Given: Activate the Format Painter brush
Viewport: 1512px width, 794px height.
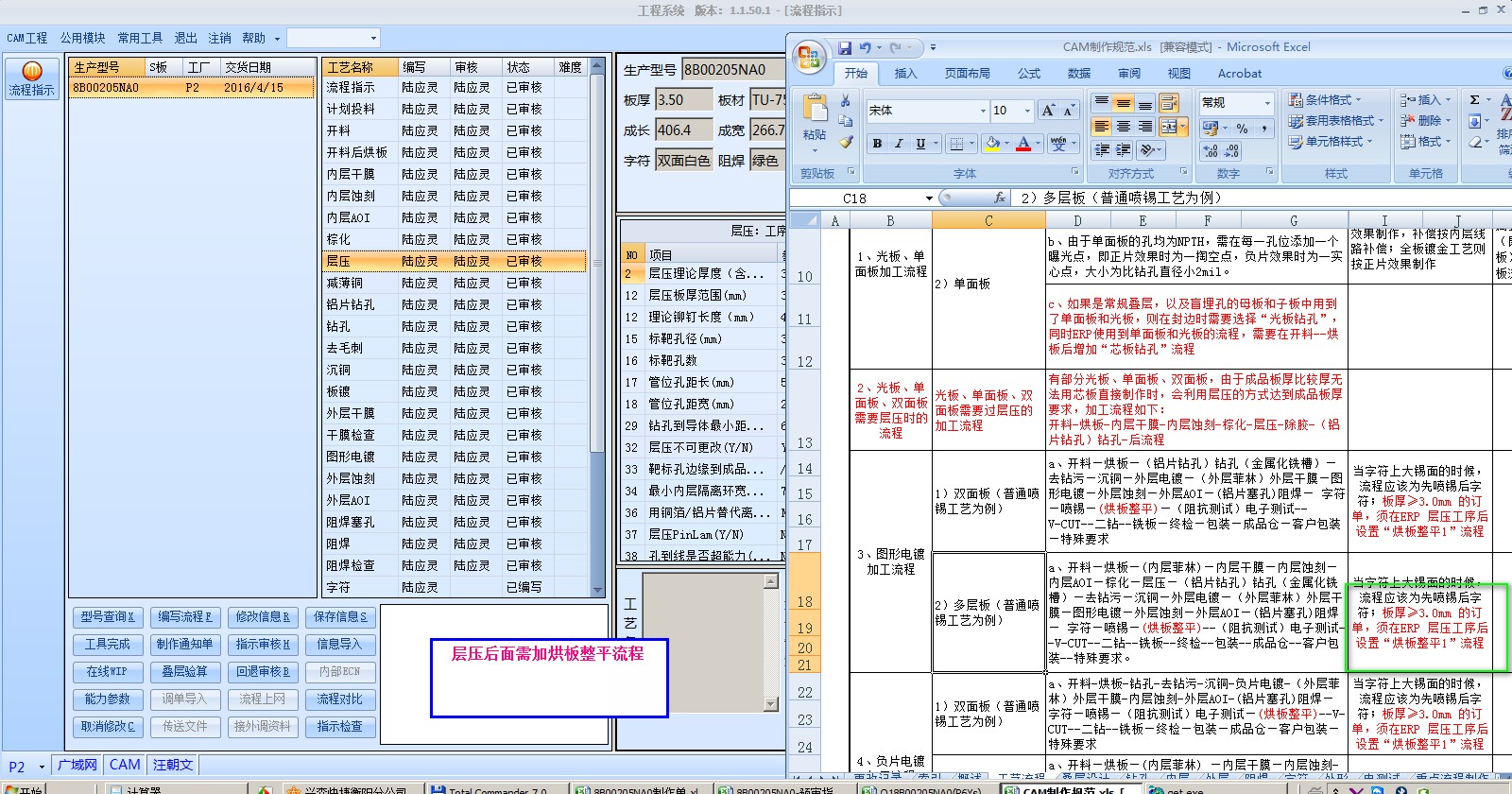Looking at the screenshot, I should tap(846, 142).
